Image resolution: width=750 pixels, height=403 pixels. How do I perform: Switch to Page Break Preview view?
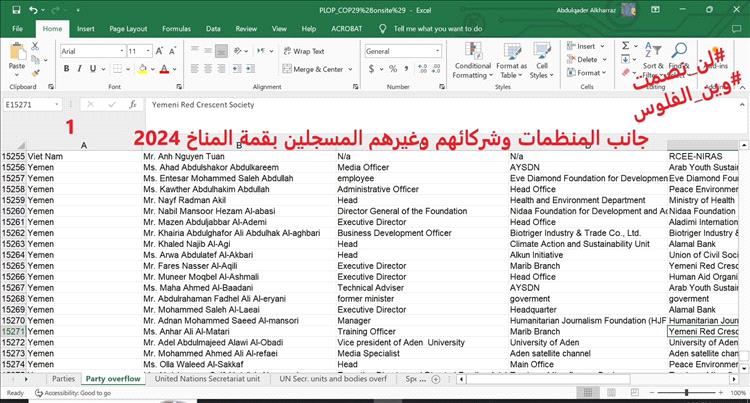[x=634, y=392]
